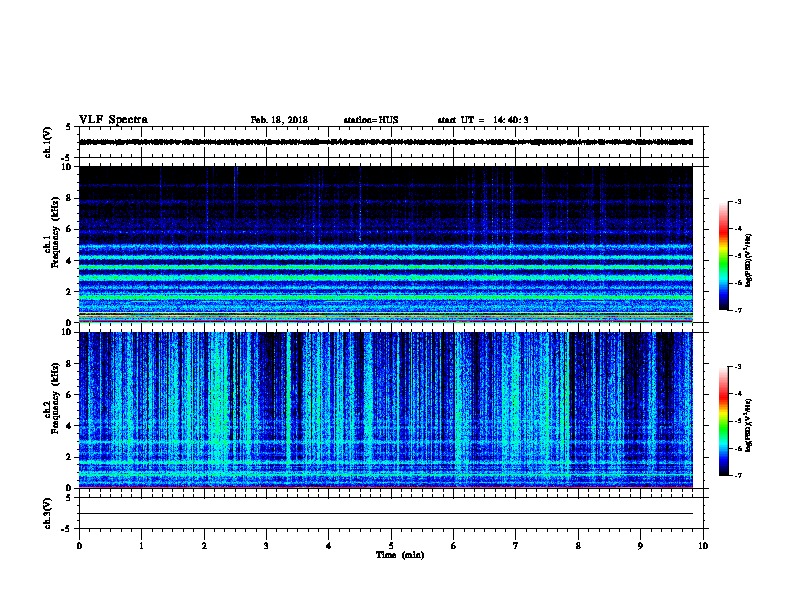Click time axis tick label "7"
Viewport: 792px width, 612px height.
[x=516, y=546]
